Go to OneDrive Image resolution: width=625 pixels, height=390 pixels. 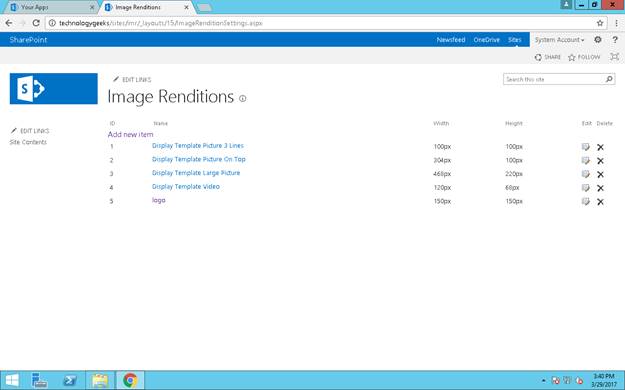487,40
